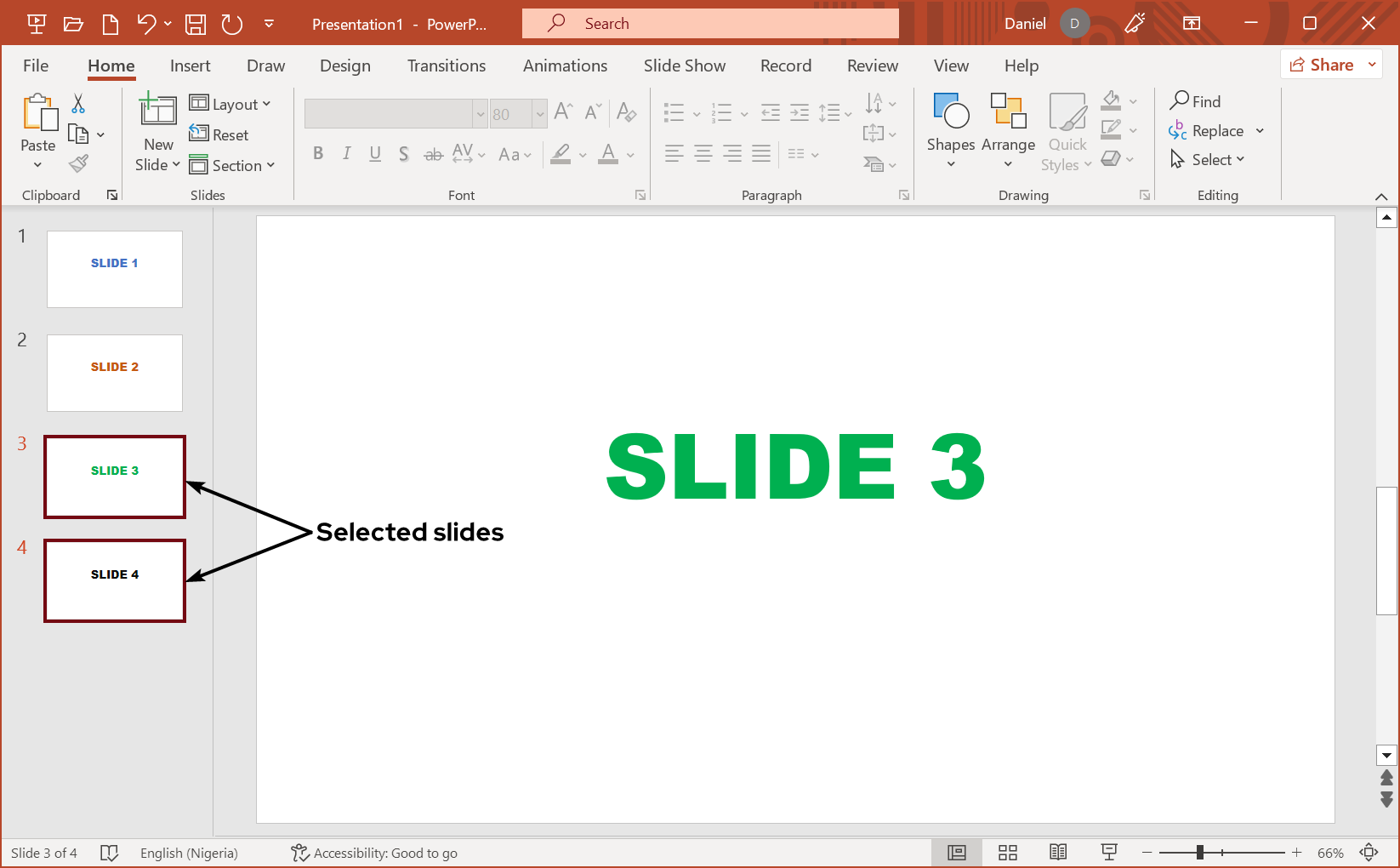1400x868 pixels.
Task: Toggle bold formatting
Action: point(318,153)
